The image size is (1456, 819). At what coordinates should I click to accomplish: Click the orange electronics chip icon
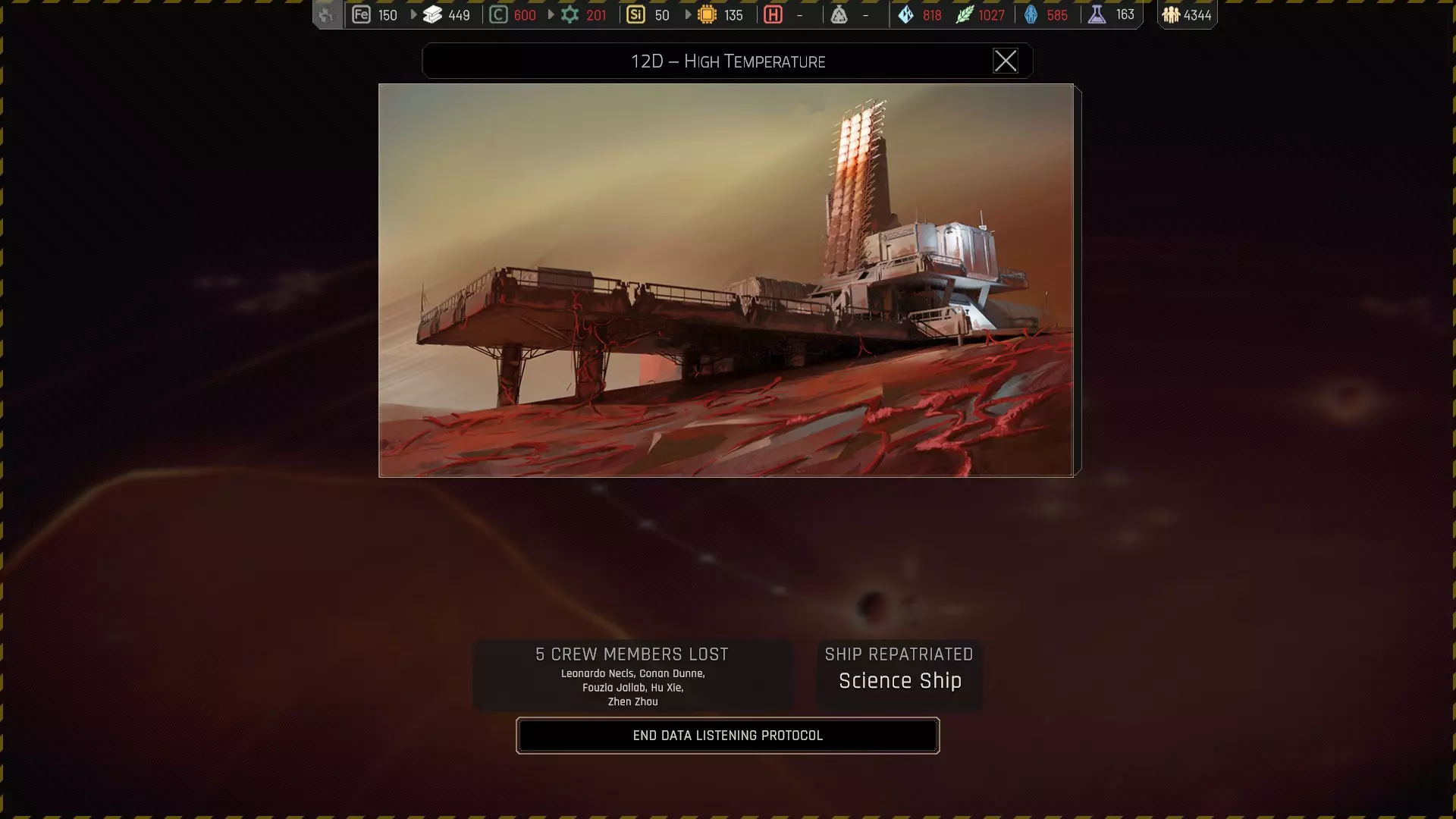tap(707, 14)
